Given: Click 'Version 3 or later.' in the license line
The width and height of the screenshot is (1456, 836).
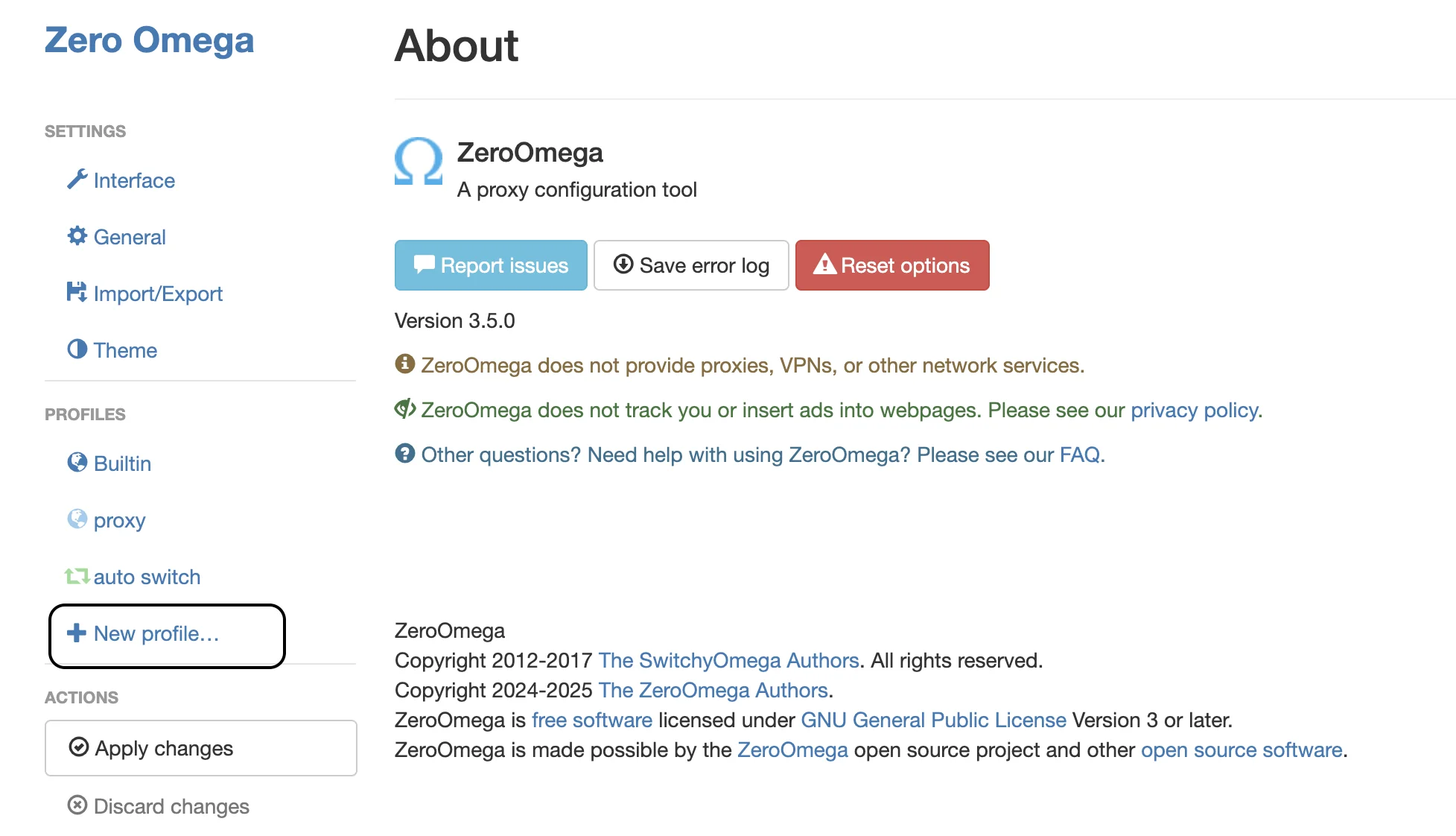Looking at the screenshot, I should tap(1152, 720).
